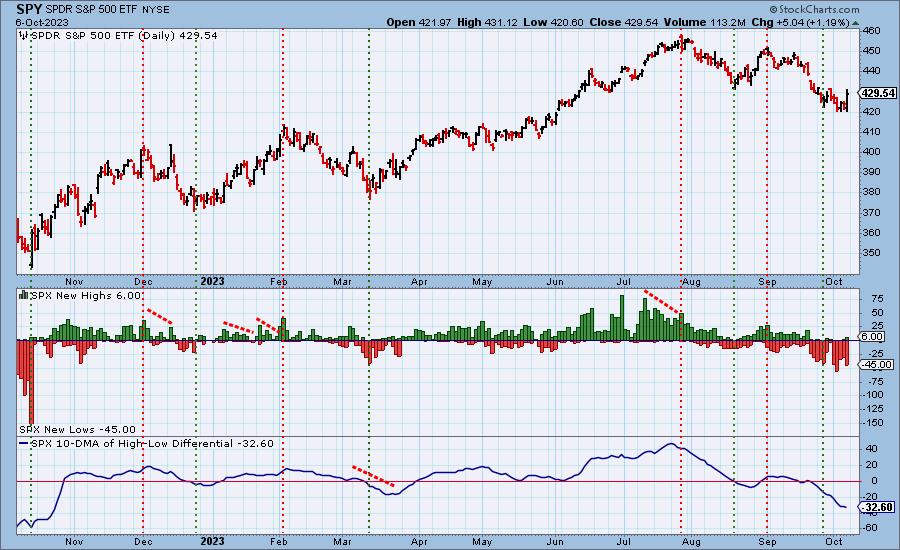900x550 pixels.
Task: Click the Jul label on bottom axis
Action: [x=623, y=541]
